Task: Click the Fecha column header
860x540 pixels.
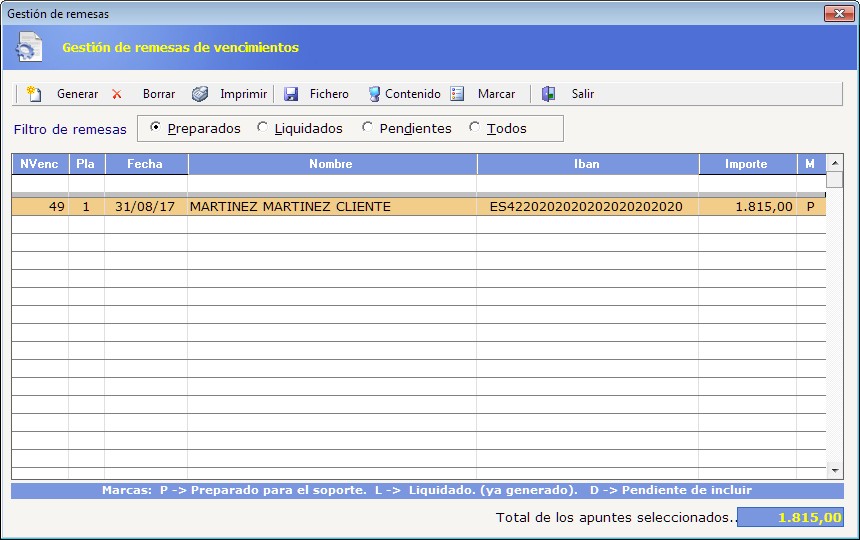Action: 145,164
